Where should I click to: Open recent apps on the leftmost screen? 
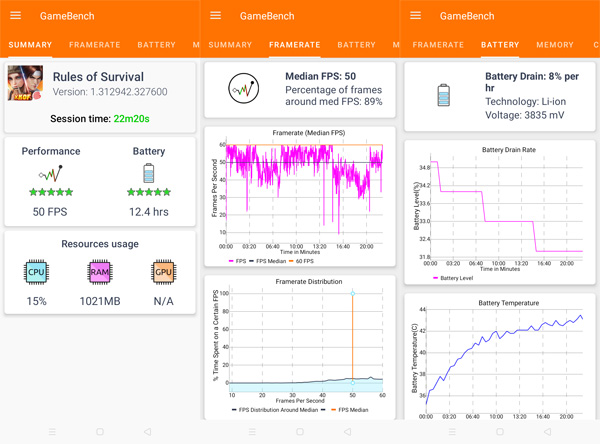point(52,432)
